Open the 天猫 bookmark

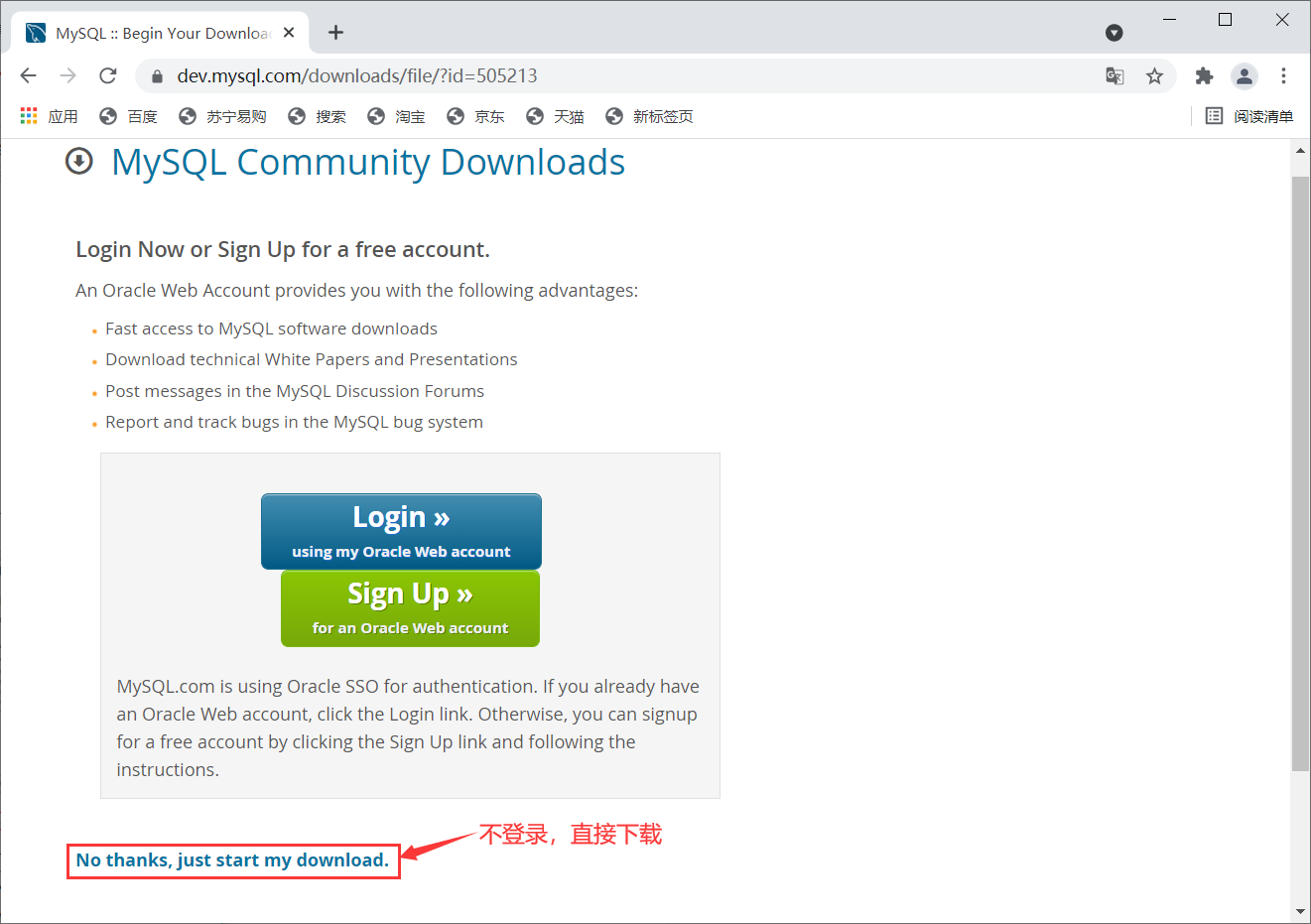point(555,116)
